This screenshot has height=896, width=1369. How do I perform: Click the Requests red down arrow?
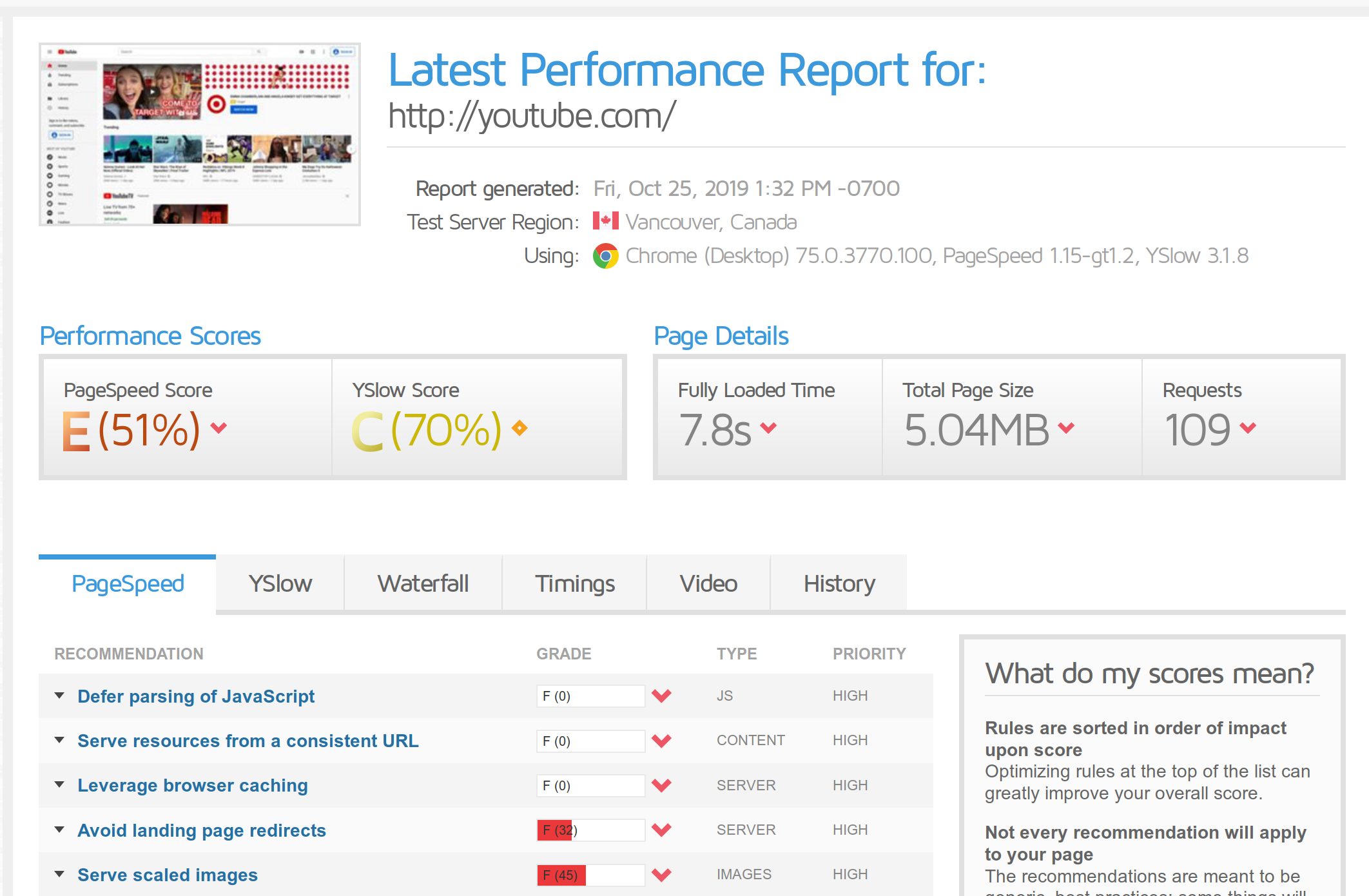click(x=1248, y=427)
